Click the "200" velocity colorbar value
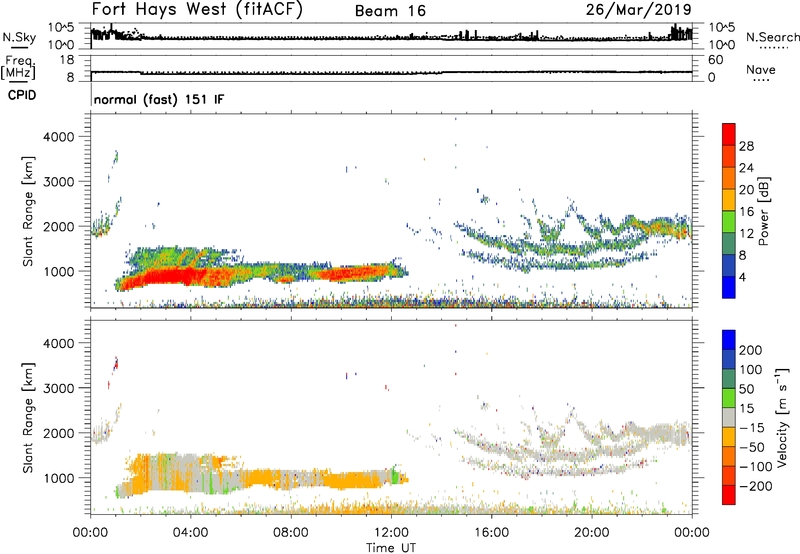Image resolution: width=800 pixels, height=554 pixels. tap(751, 350)
